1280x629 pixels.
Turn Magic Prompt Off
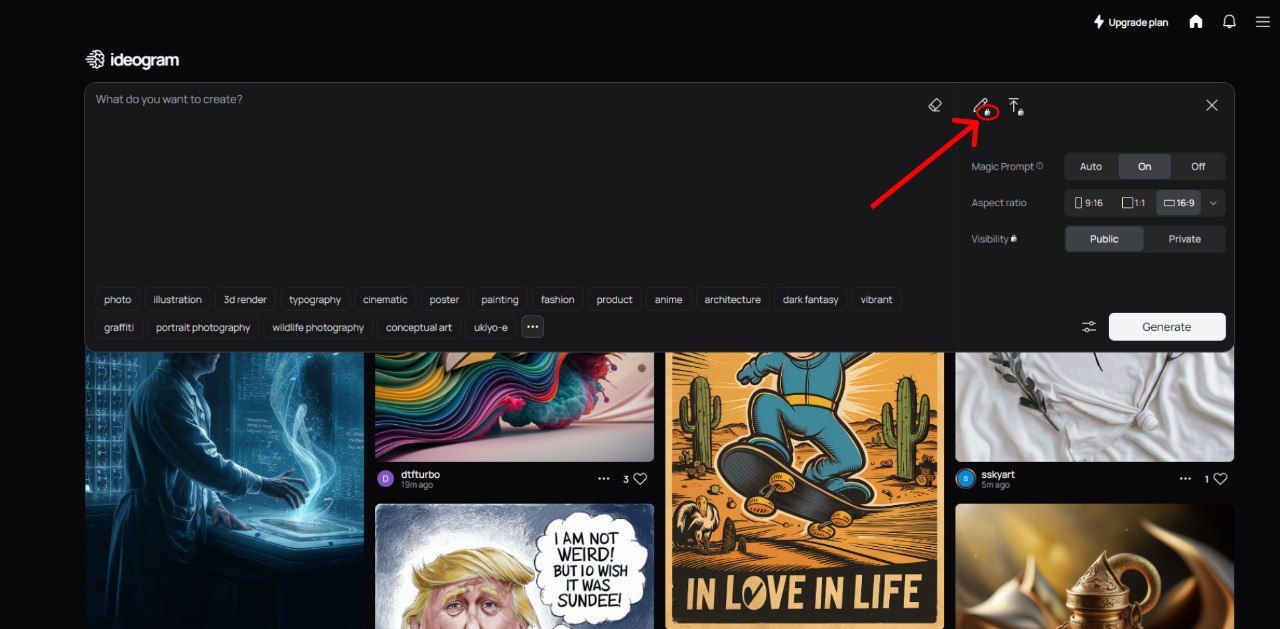click(x=1198, y=167)
